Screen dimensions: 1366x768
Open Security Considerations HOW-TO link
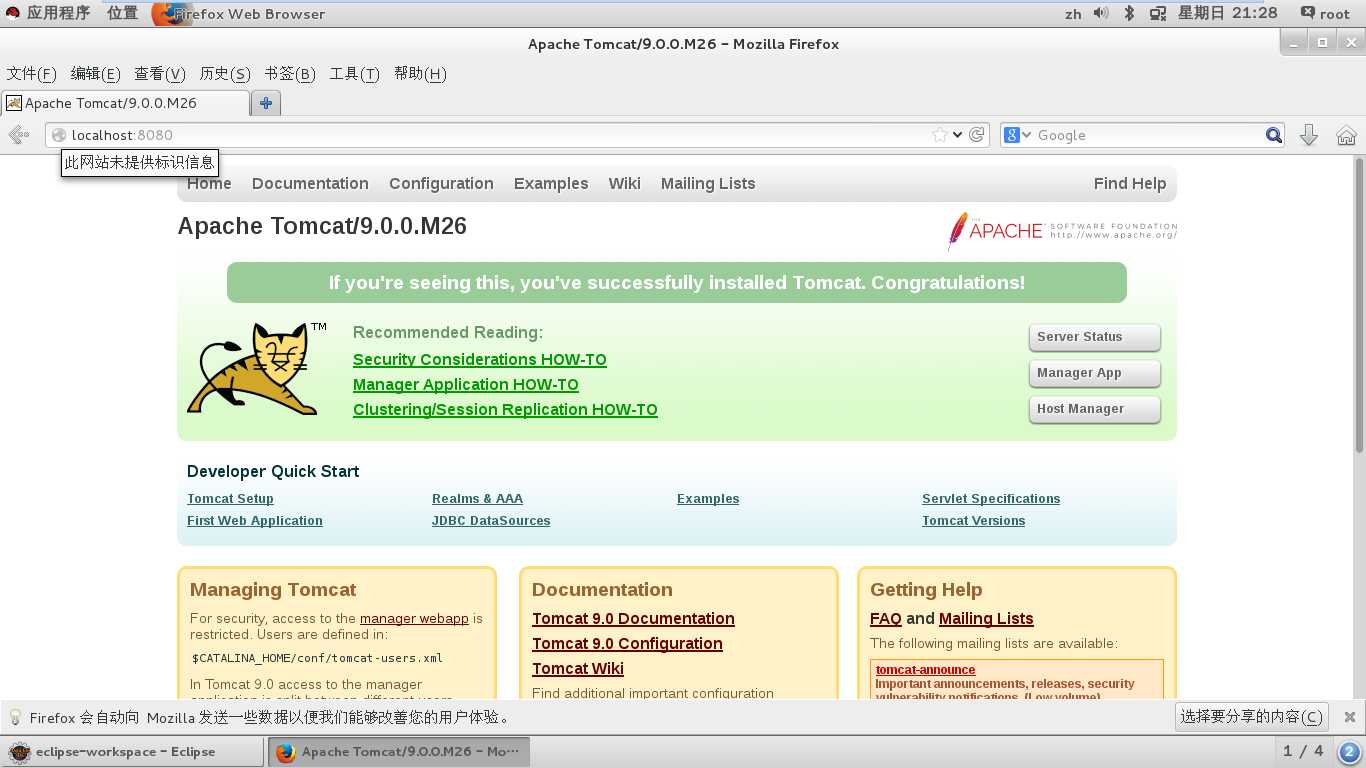point(480,359)
